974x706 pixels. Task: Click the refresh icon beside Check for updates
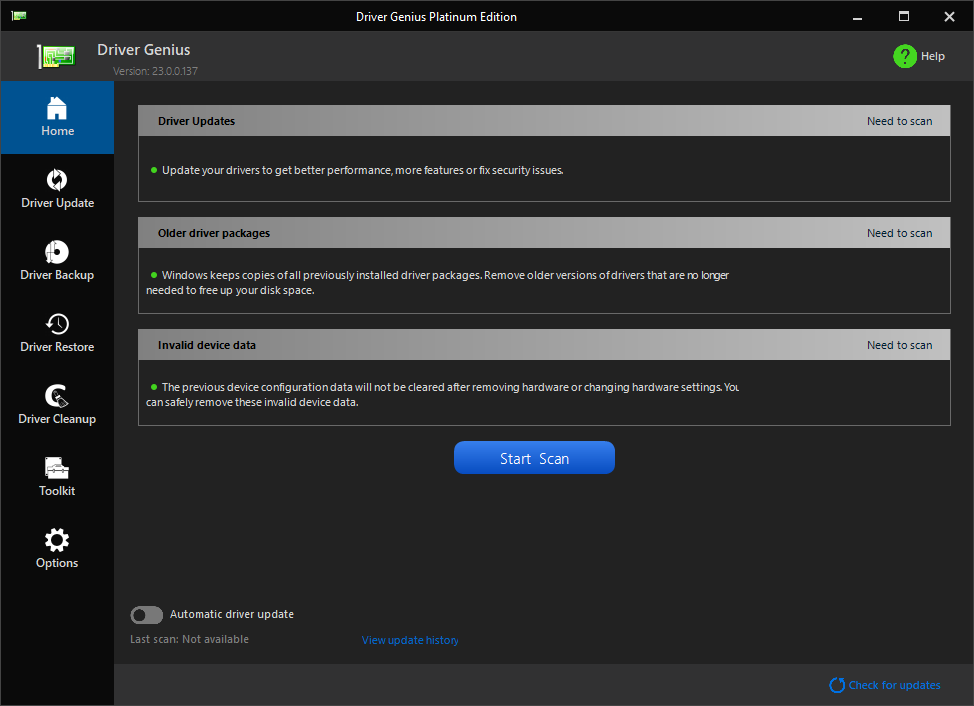(837, 685)
